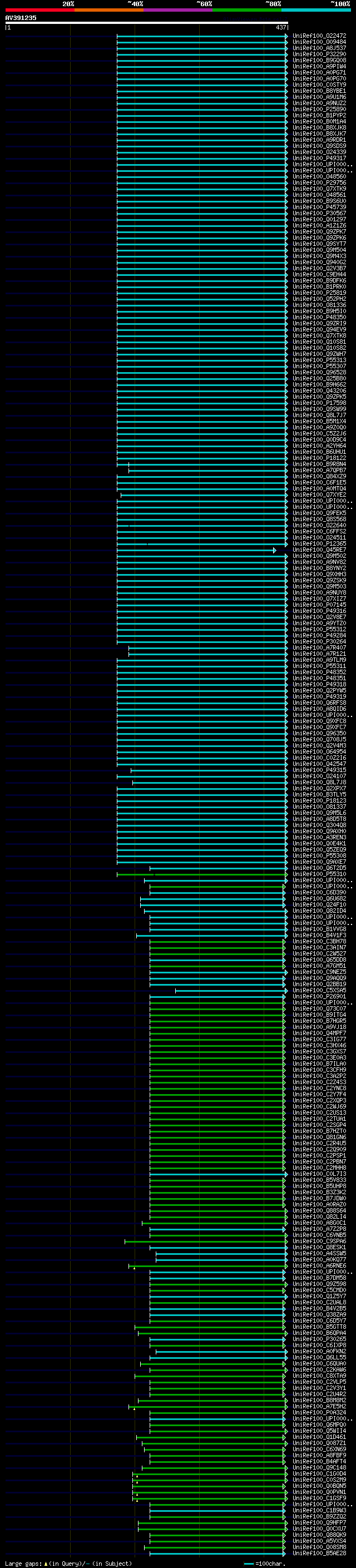Select hit label 'UniRef100_Q6U682'
Screen dimensions: 356x1568
pos(319,898)
